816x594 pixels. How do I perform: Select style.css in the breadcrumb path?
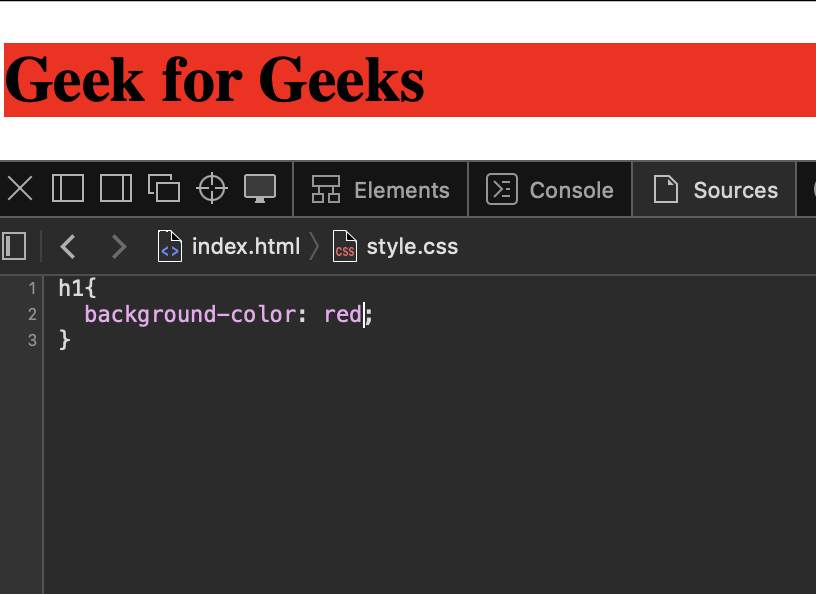(412, 246)
